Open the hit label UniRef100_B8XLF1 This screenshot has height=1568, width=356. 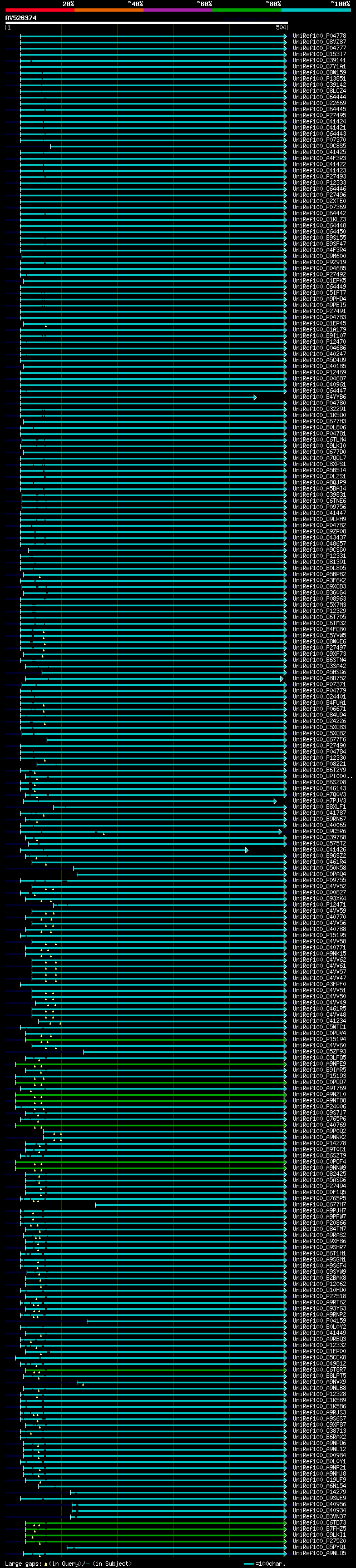click(x=319, y=807)
